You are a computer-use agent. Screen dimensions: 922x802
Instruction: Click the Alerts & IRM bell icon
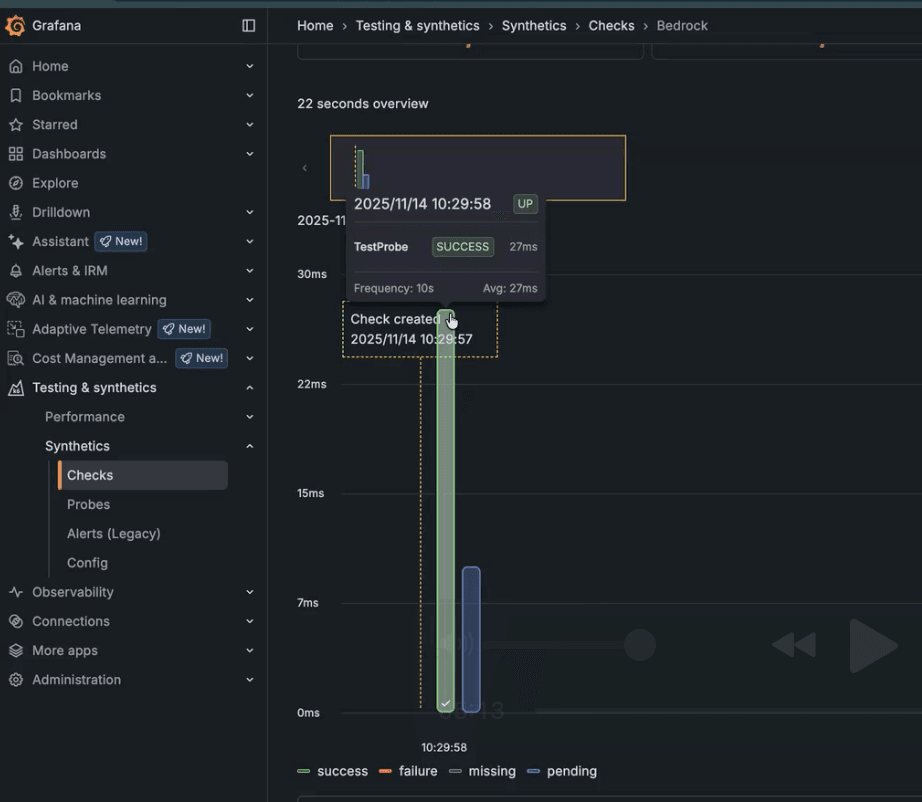point(16,270)
